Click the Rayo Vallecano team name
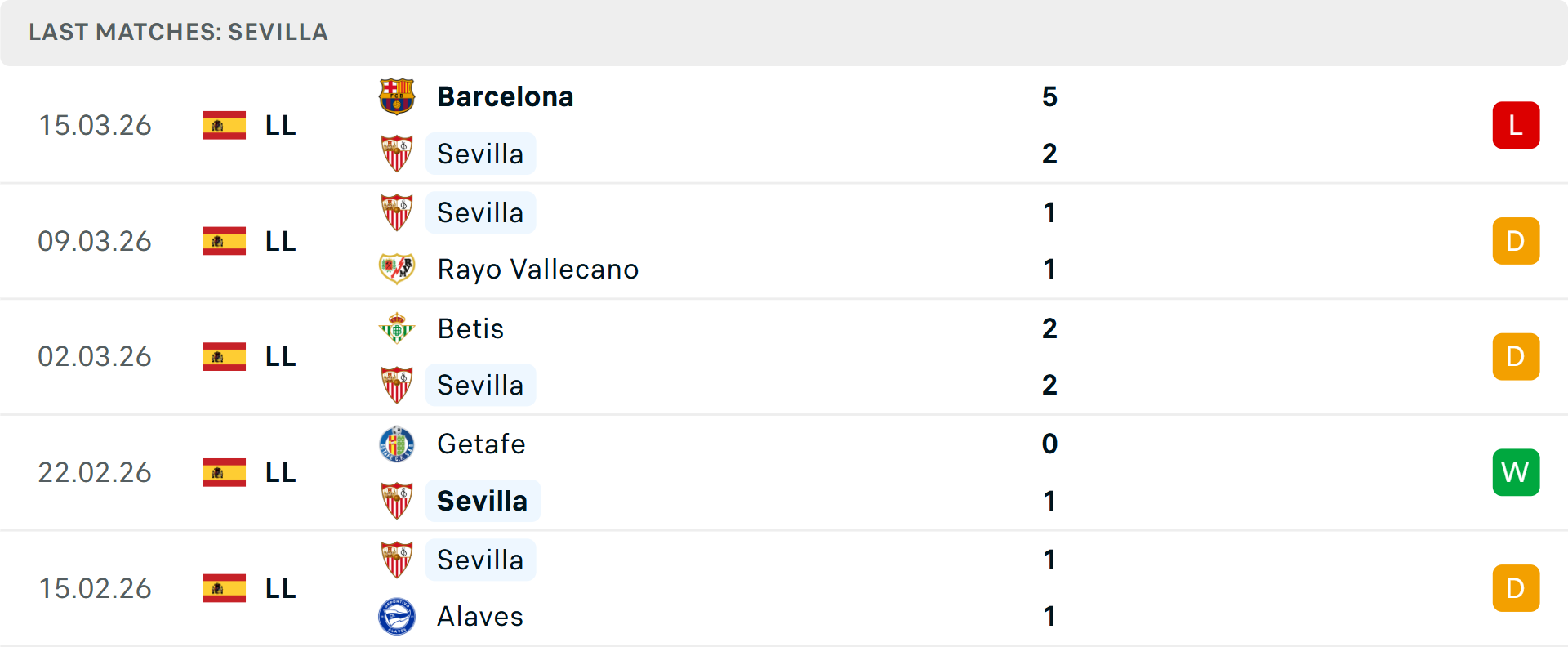The image size is (1568, 647). pos(537,269)
